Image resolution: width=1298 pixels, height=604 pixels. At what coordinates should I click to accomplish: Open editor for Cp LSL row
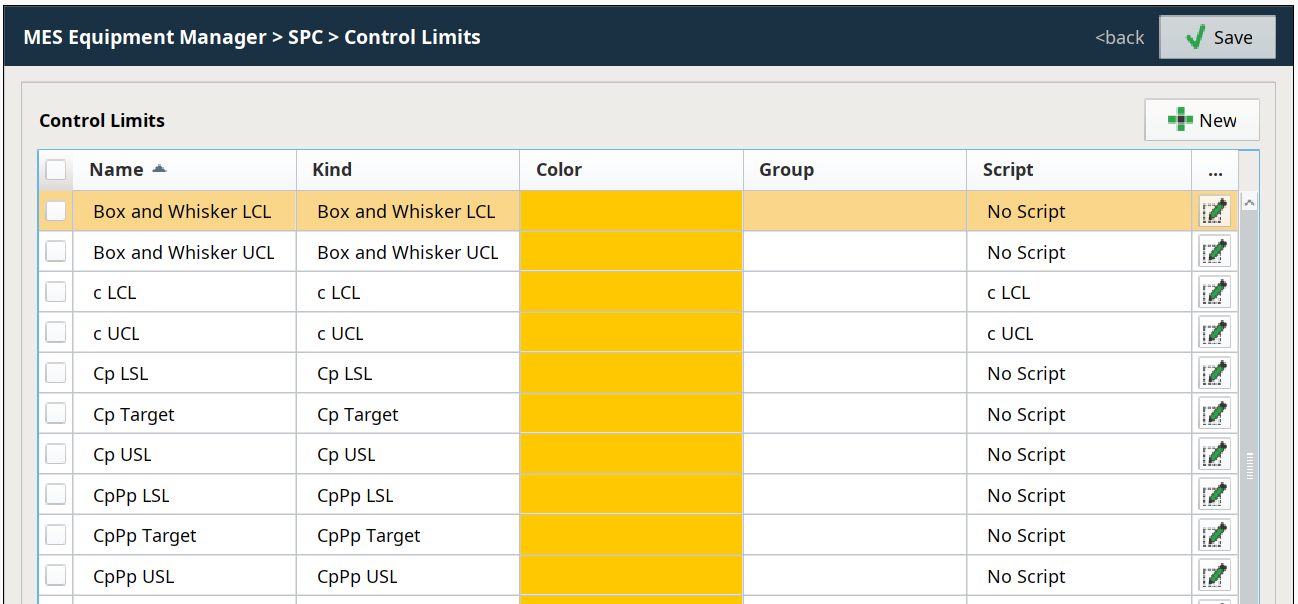tap(1214, 374)
